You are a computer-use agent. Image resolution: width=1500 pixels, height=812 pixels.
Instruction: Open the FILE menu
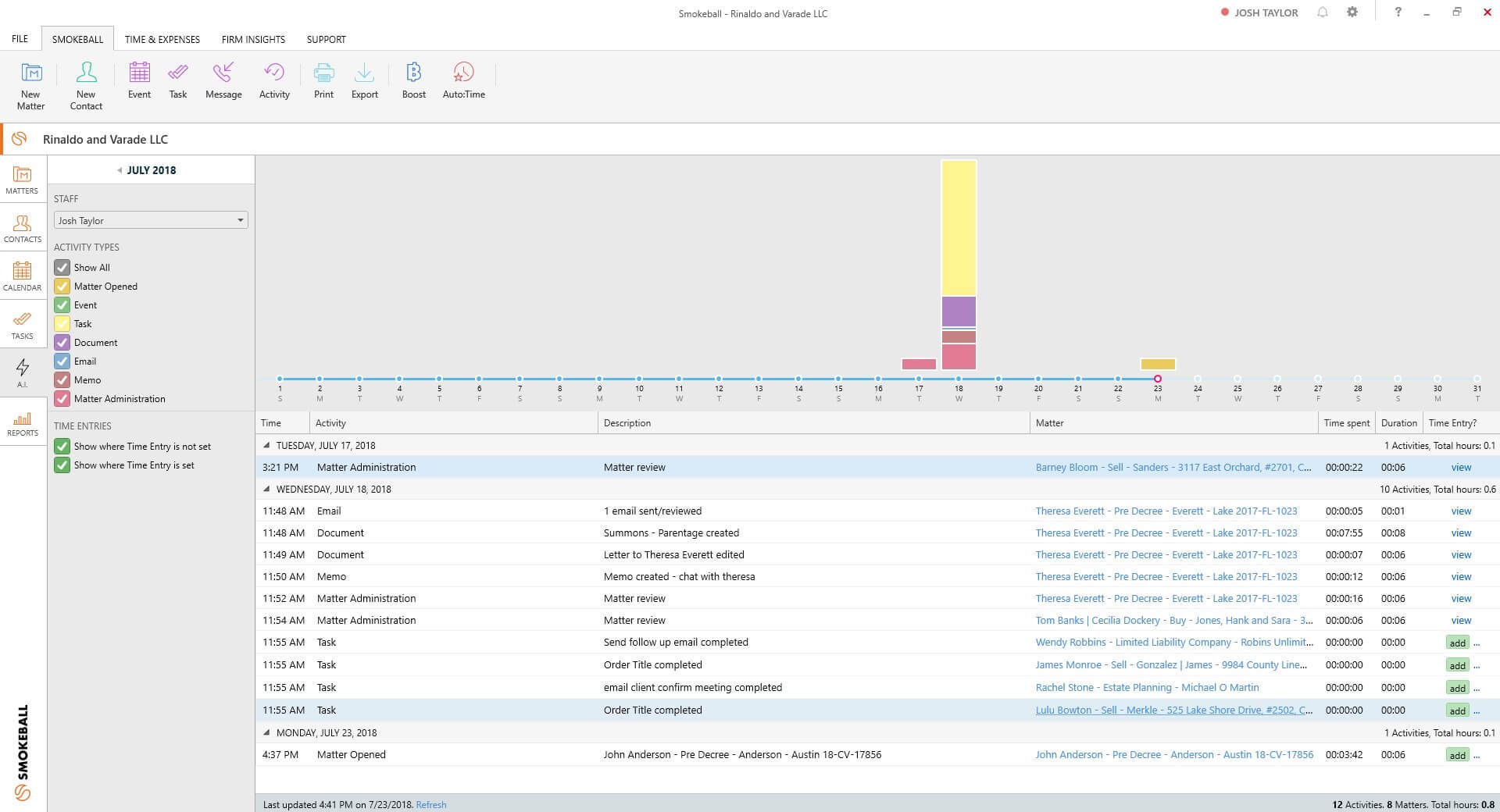coord(20,39)
